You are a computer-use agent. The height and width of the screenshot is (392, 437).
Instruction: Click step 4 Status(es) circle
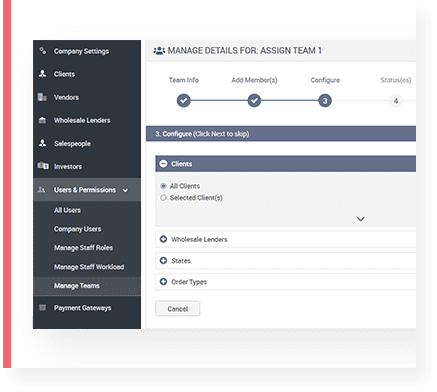[x=396, y=100]
